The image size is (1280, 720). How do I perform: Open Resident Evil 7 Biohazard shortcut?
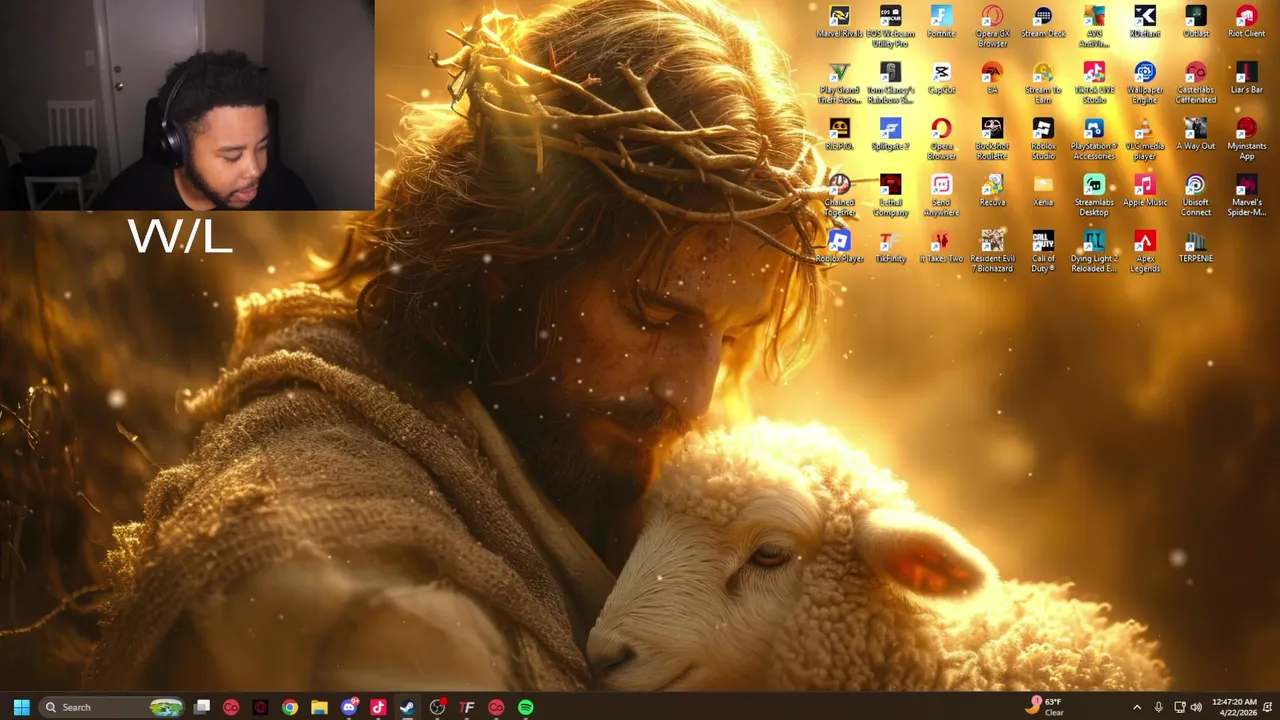(x=992, y=251)
